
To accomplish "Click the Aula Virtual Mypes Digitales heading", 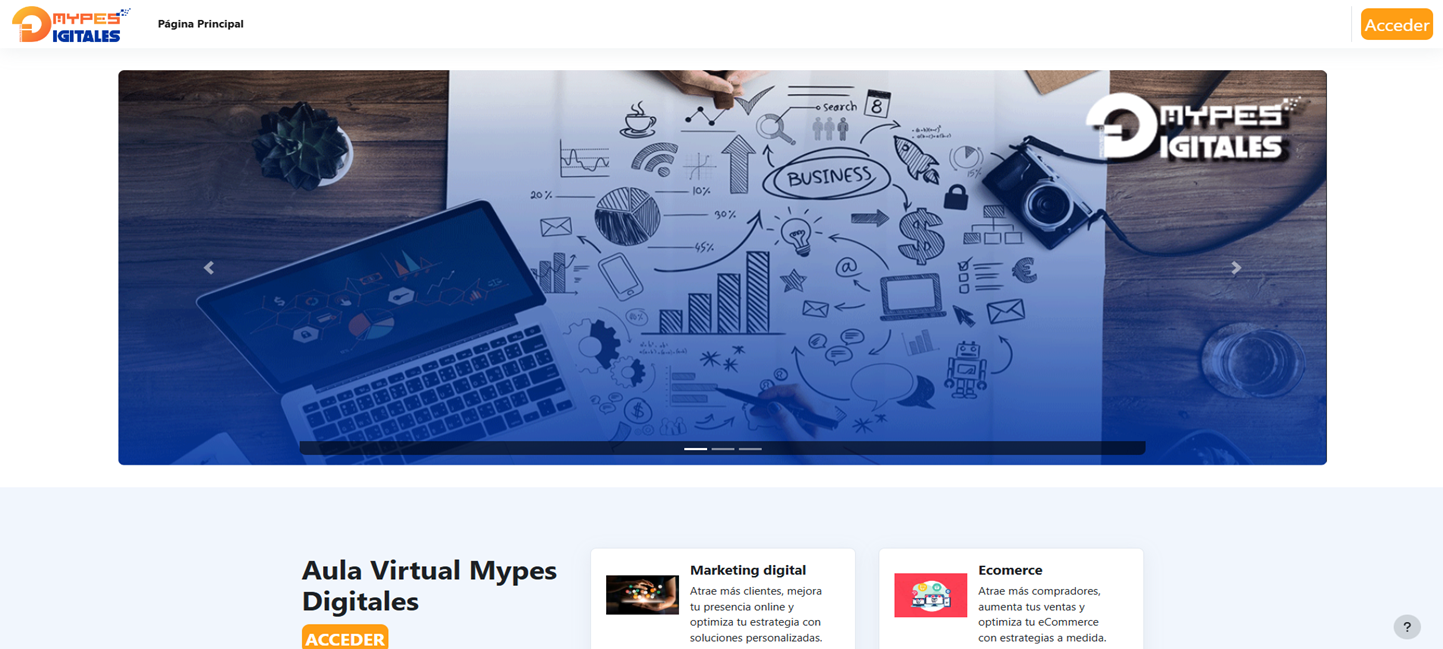I will click(429, 587).
